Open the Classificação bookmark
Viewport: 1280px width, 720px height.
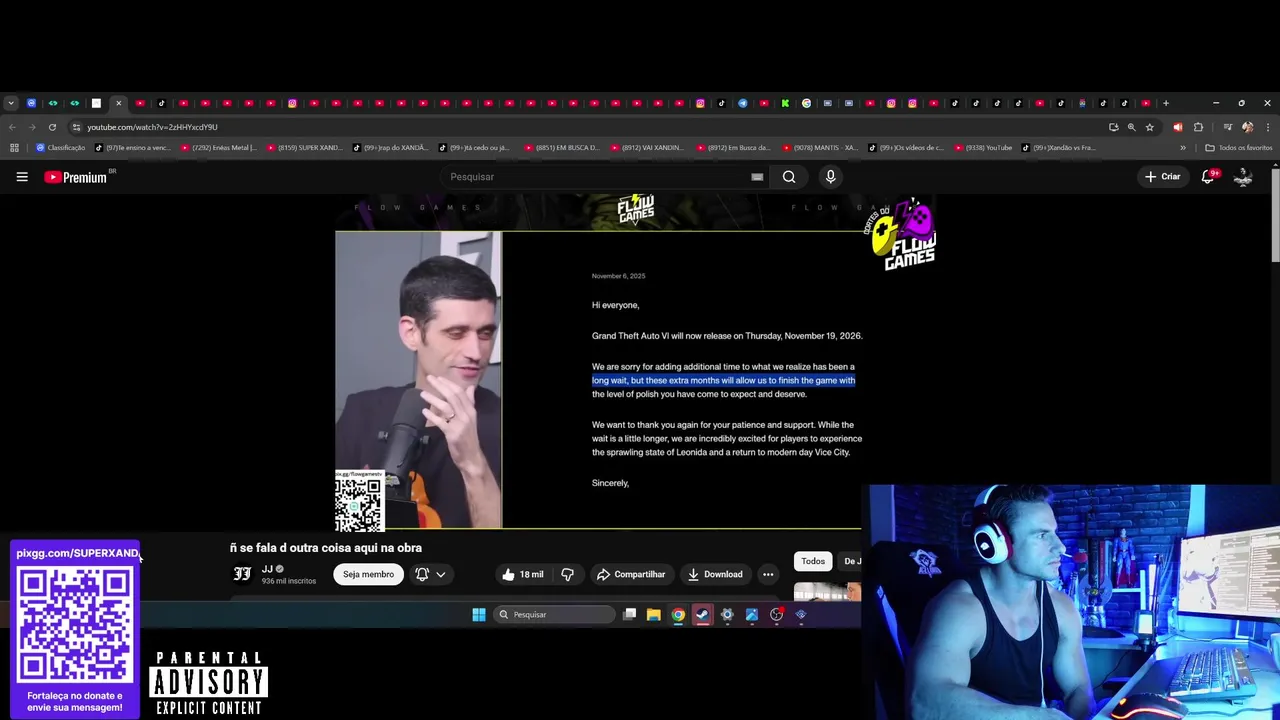click(61, 148)
